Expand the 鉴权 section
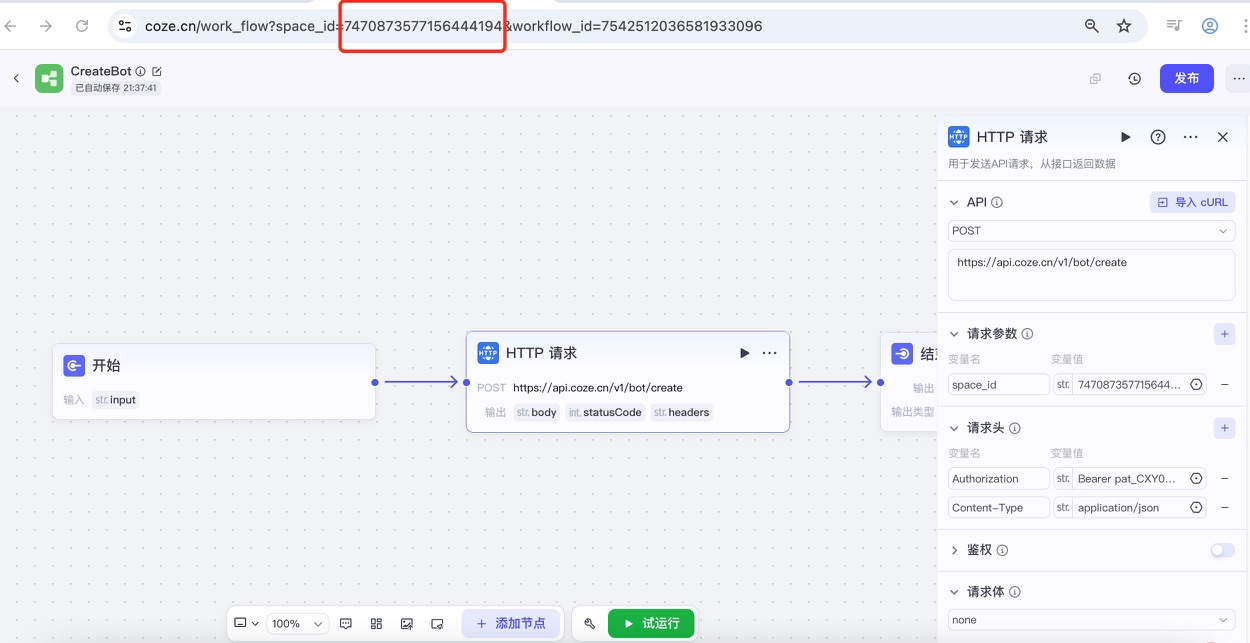 pos(953,550)
